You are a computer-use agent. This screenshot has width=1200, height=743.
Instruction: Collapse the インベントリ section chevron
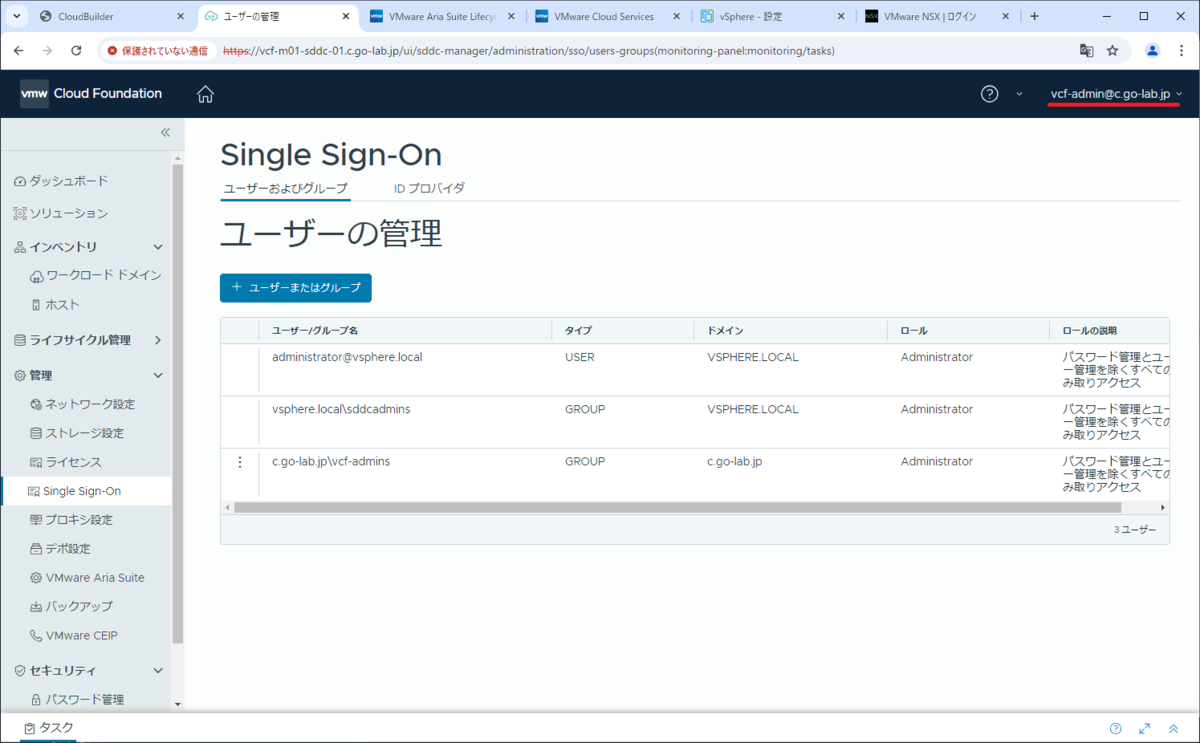pyautogui.click(x=157, y=247)
